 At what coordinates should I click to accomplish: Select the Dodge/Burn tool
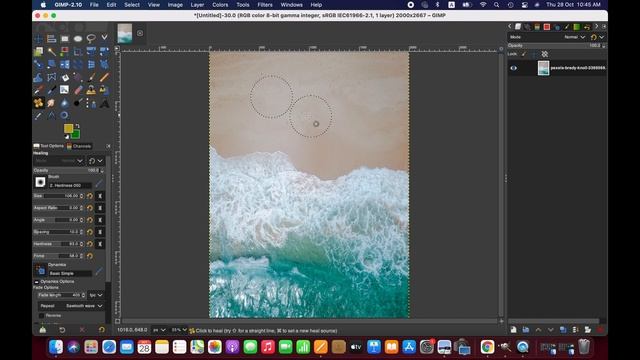click(78, 103)
